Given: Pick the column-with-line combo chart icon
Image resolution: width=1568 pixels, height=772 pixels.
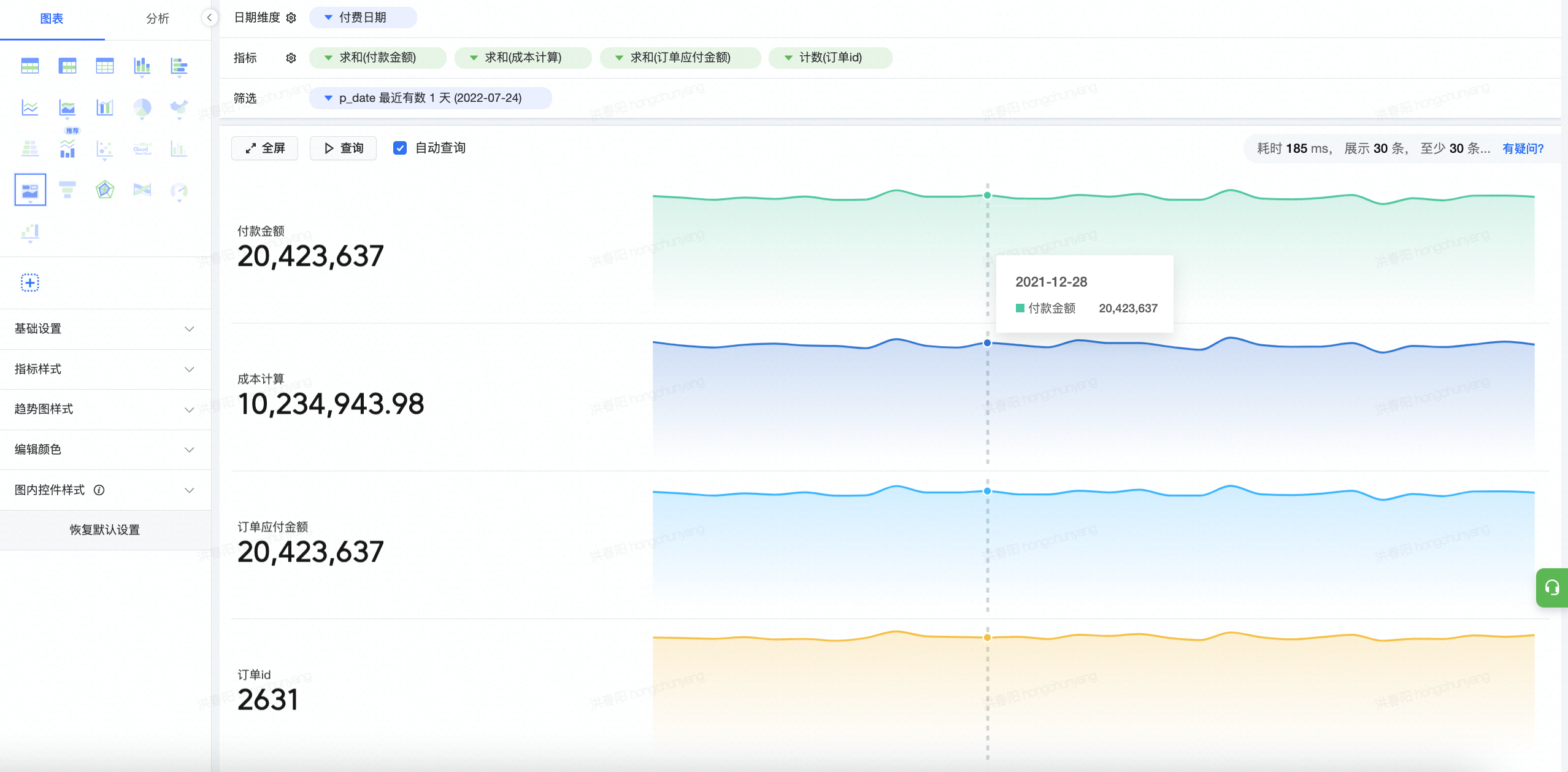Looking at the screenshot, I should click(x=105, y=108).
